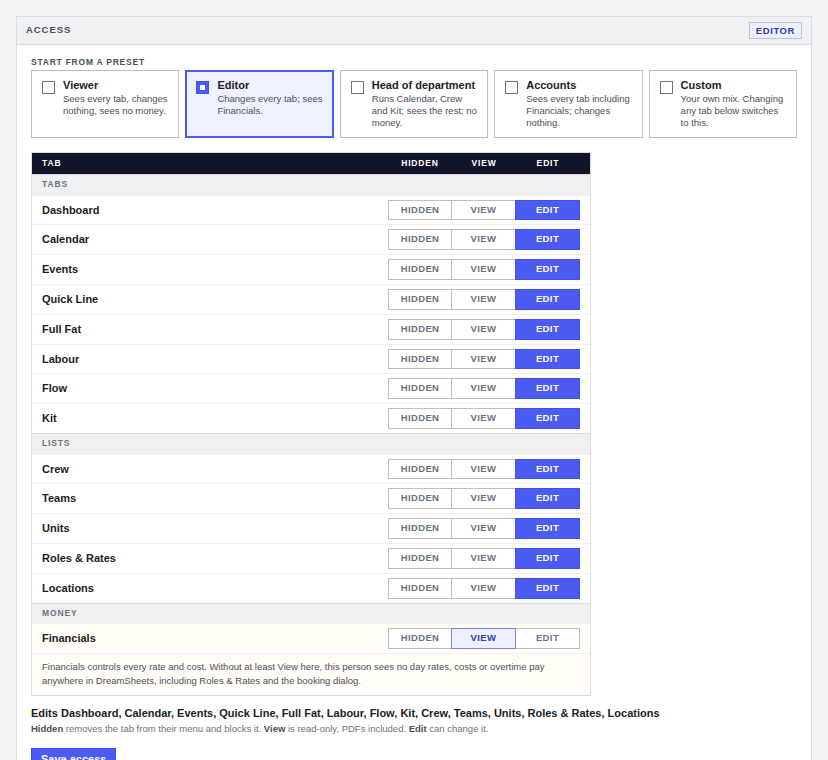Set Dashboard access to Hidden
Image resolution: width=828 pixels, height=760 pixels.
420,210
